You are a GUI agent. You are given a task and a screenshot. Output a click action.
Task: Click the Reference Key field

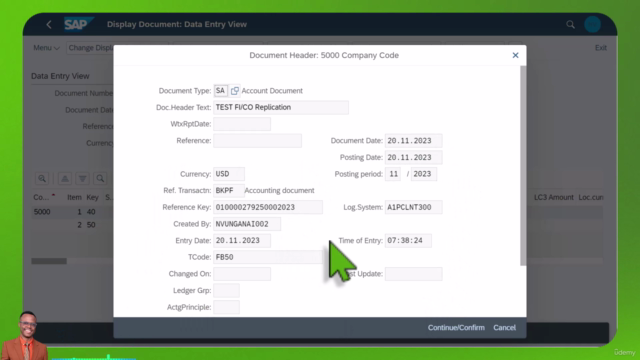pos(268,207)
